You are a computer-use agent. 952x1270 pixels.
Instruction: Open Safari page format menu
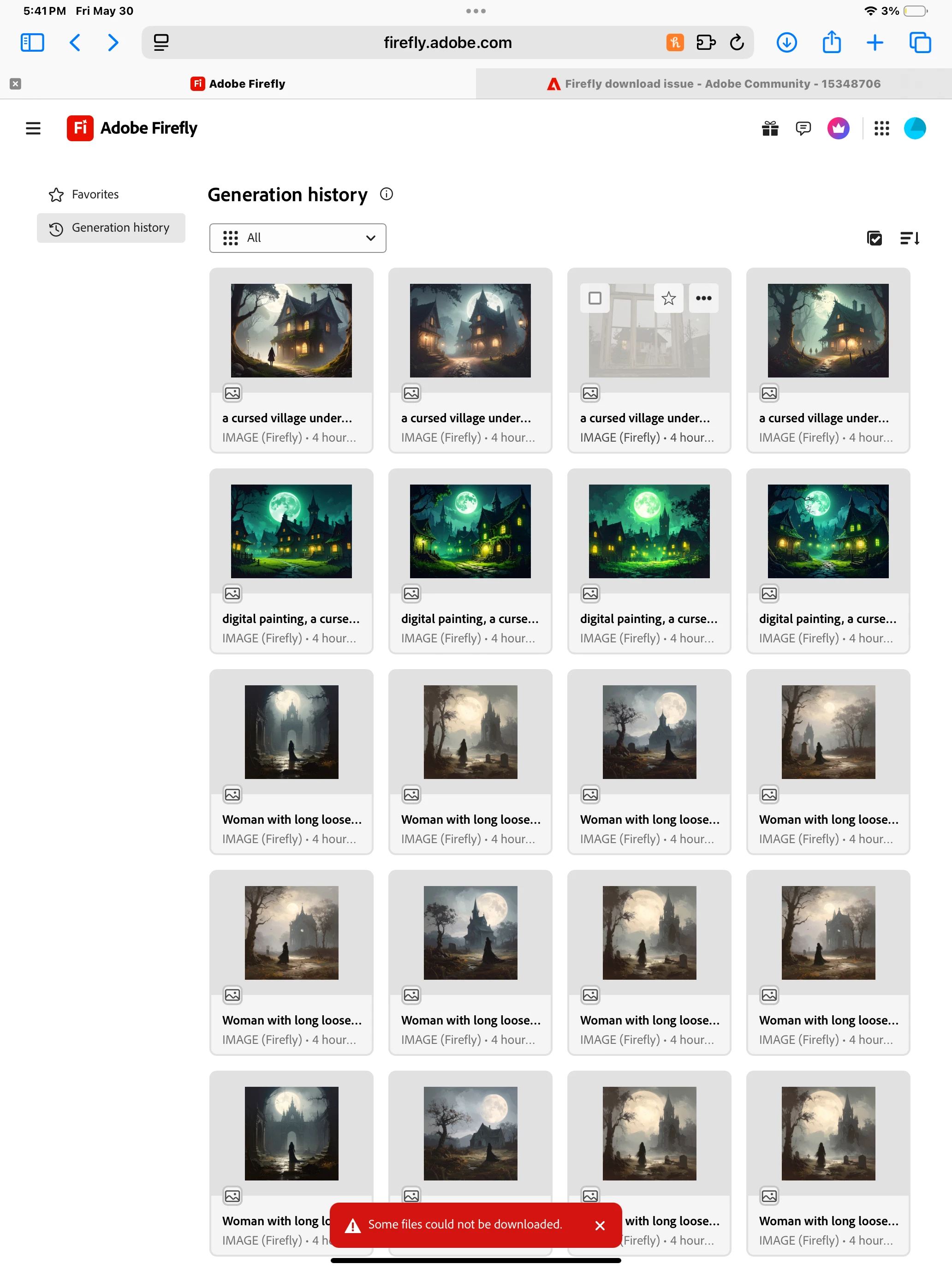point(161,42)
